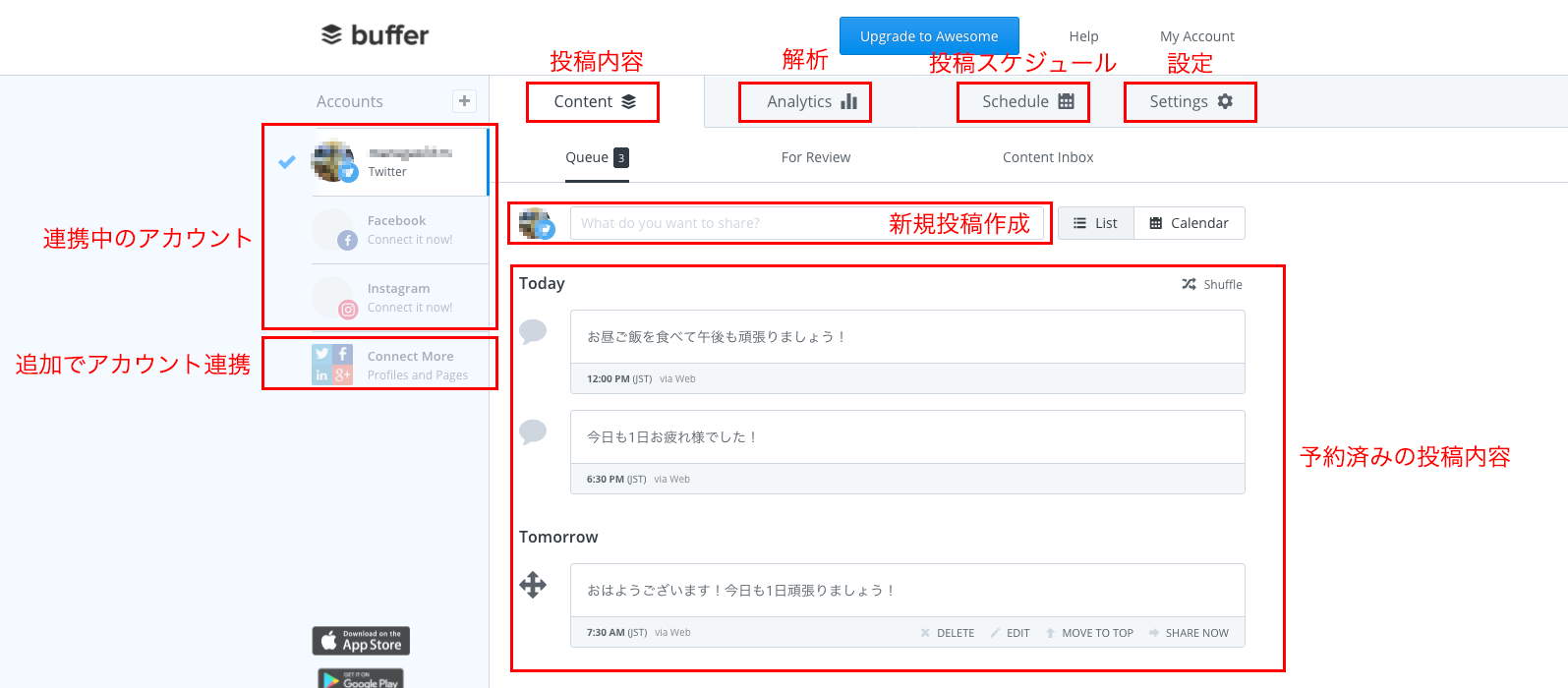Toggle the selected Twitter account checkmark
The width and height of the screenshot is (1568, 688).
pyautogui.click(x=287, y=162)
